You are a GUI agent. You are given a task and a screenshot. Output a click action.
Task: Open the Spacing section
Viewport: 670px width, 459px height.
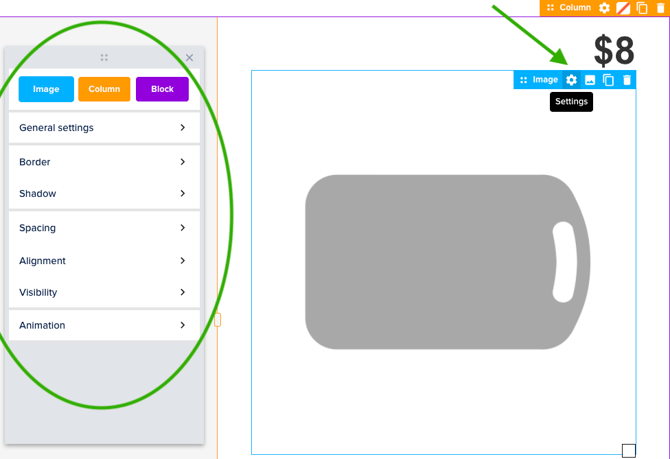pos(104,228)
